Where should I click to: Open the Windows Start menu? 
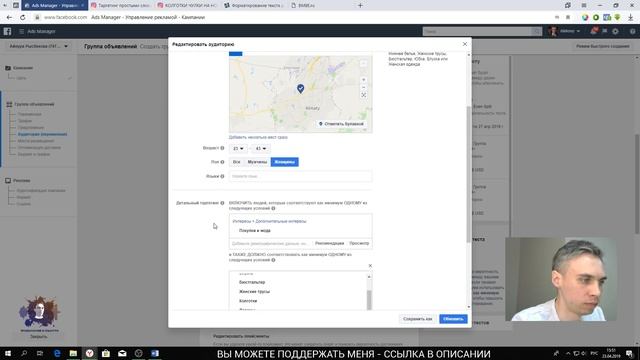[8, 353]
